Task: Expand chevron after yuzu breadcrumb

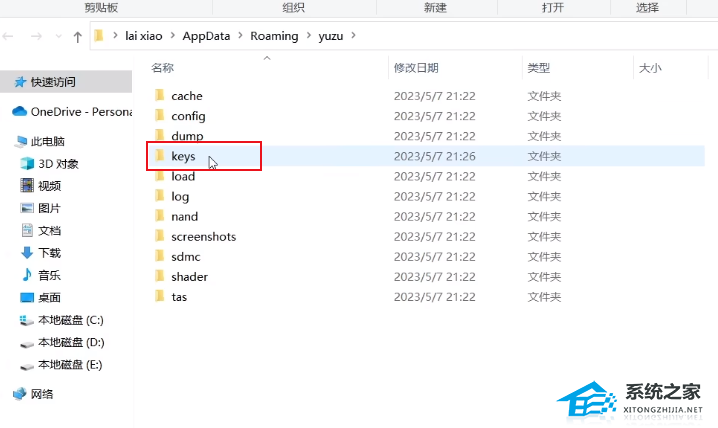Action: coord(354,35)
